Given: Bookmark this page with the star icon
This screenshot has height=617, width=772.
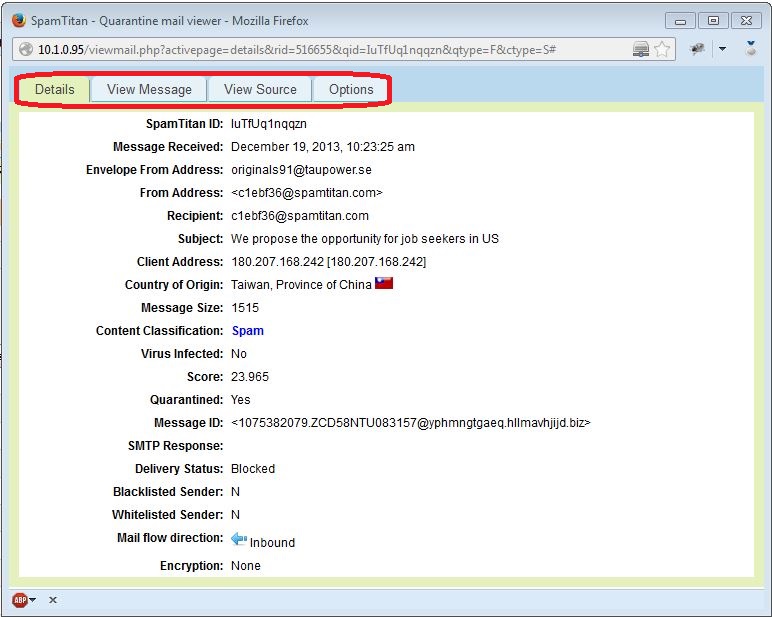Looking at the screenshot, I should click(x=662, y=49).
